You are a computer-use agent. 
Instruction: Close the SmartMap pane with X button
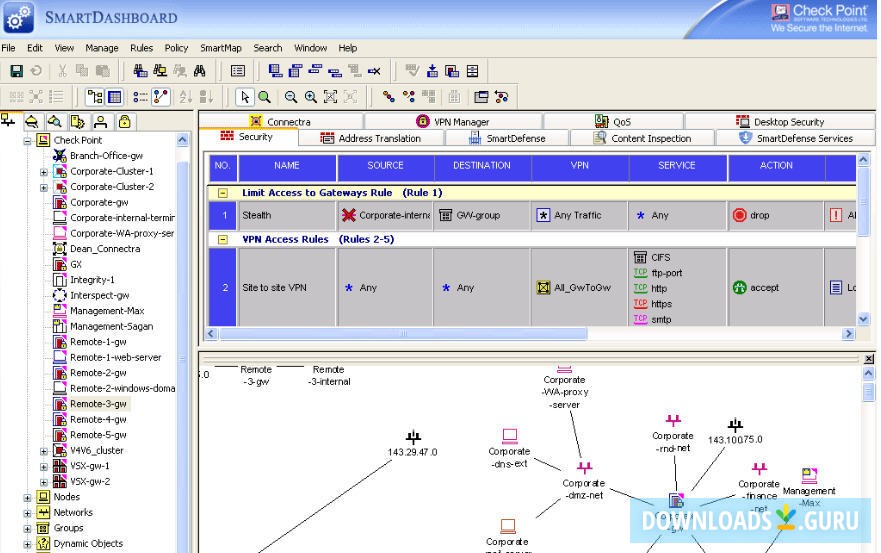click(869, 359)
